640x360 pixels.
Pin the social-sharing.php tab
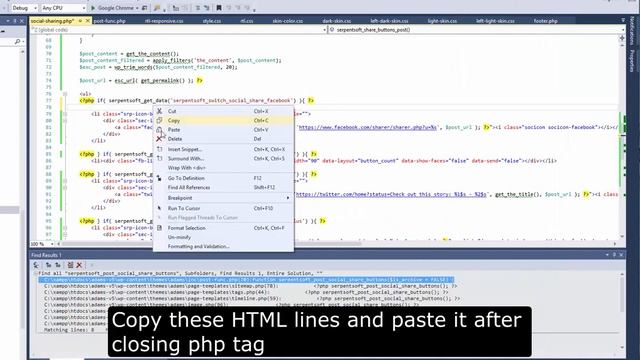[80, 20]
